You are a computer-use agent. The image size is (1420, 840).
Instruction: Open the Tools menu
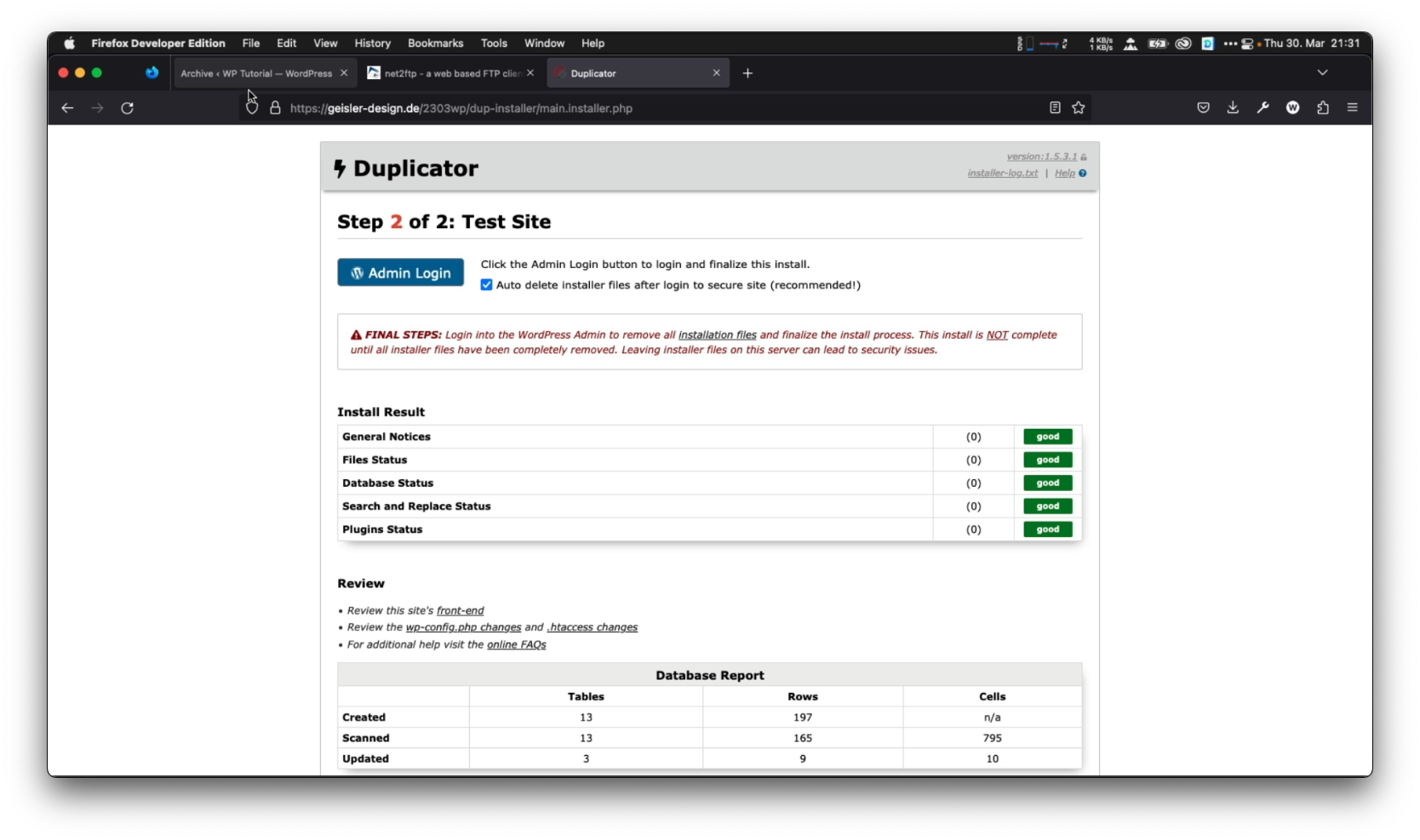pyautogui.click(x=494, y=43)
